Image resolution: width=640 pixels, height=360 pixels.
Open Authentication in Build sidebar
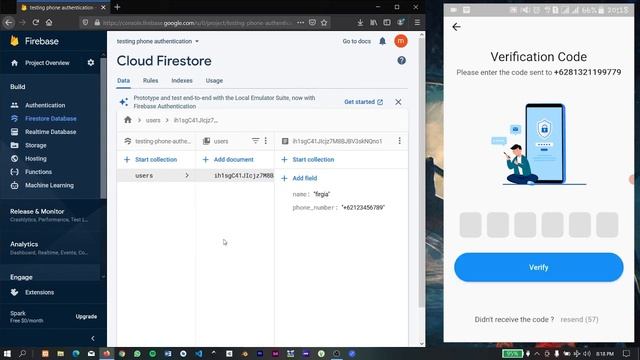pyautogui.click(x=45, y=105)
